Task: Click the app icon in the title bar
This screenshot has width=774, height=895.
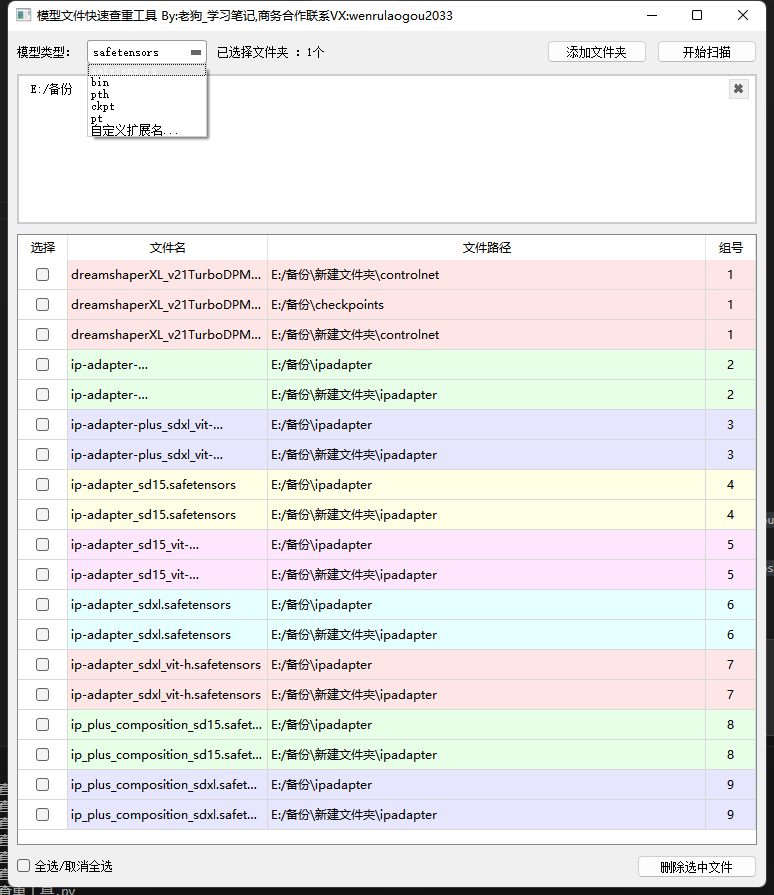Action: pyautogui.click(x=22, y=15)
